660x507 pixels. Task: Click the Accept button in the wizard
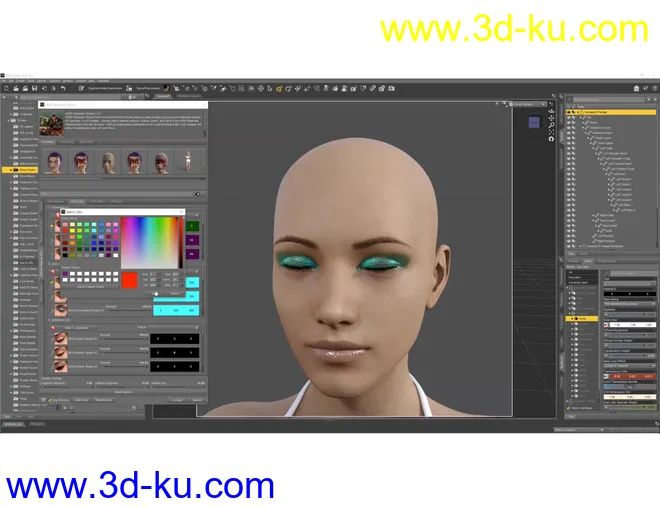(176, 399)
